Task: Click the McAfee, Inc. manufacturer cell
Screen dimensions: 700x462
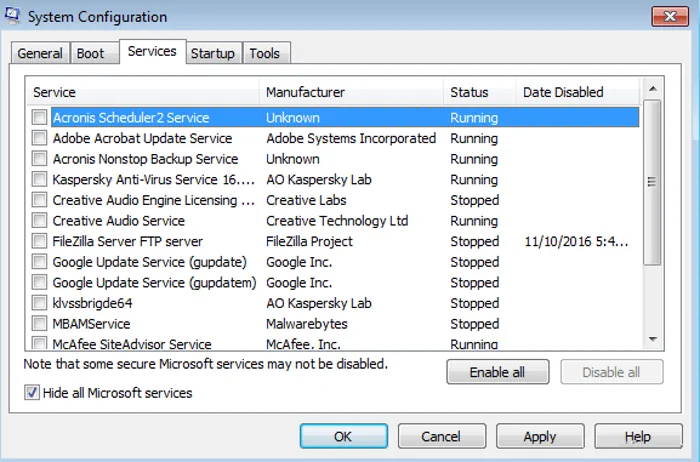Action: [304, 344]
